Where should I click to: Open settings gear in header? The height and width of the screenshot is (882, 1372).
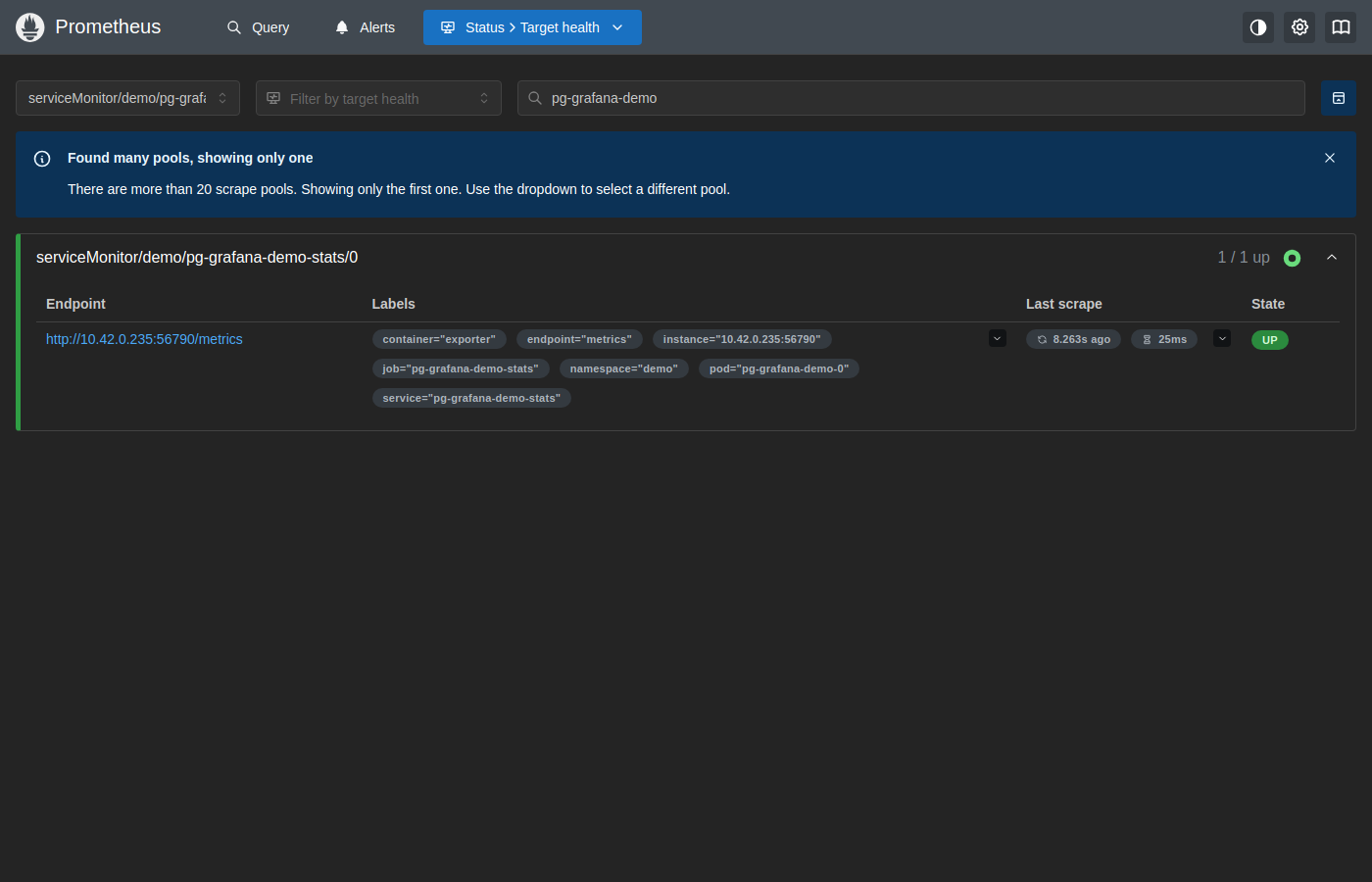(x=1299, y=27)
